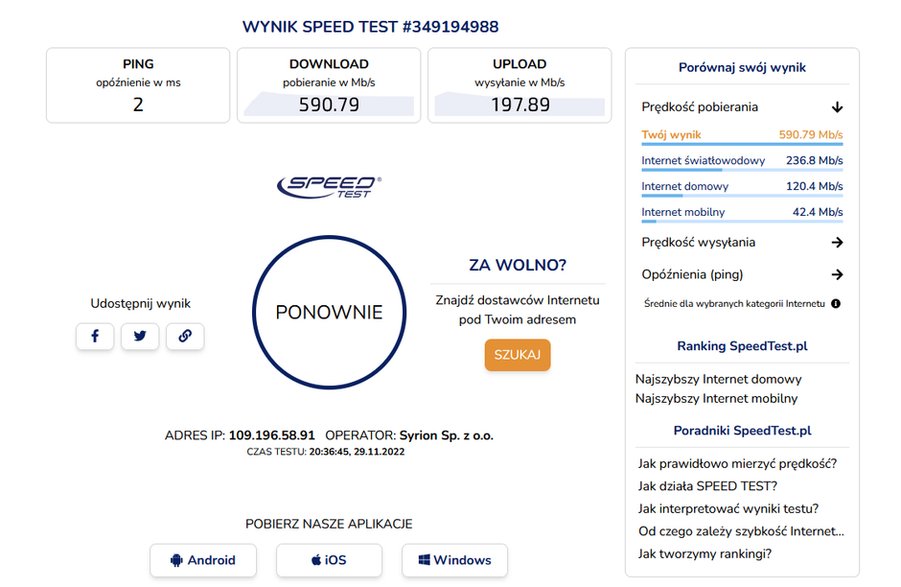Download the Windows app
901x587 pixels.
[x=455, y=560]
